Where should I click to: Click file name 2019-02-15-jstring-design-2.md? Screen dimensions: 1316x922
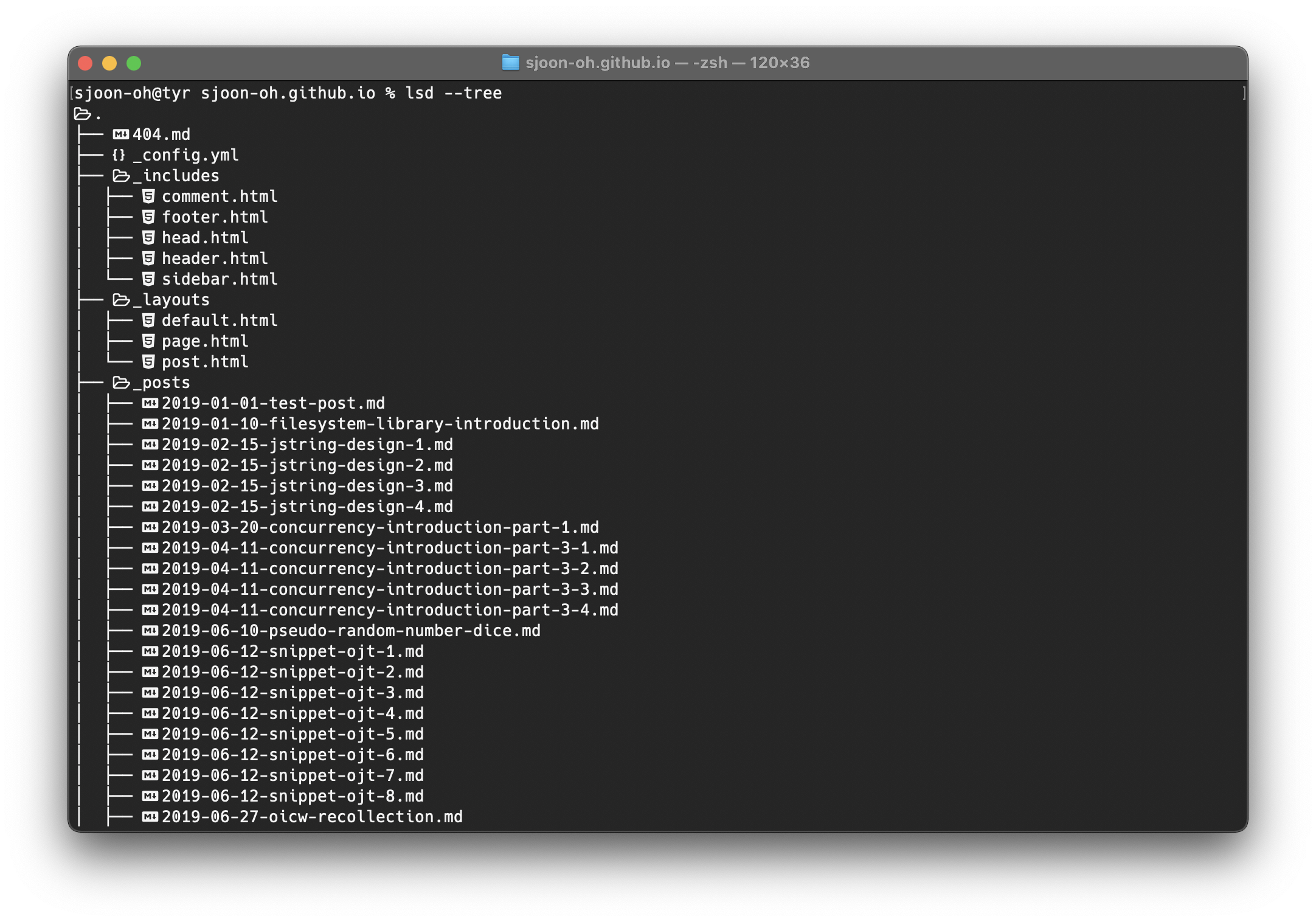click(308, 465)
